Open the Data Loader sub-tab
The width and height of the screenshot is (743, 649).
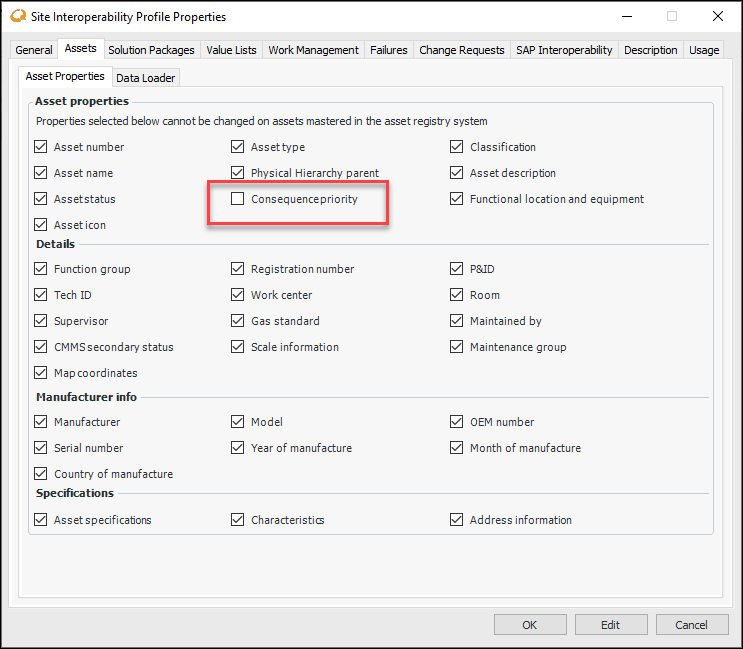[146, 78]
